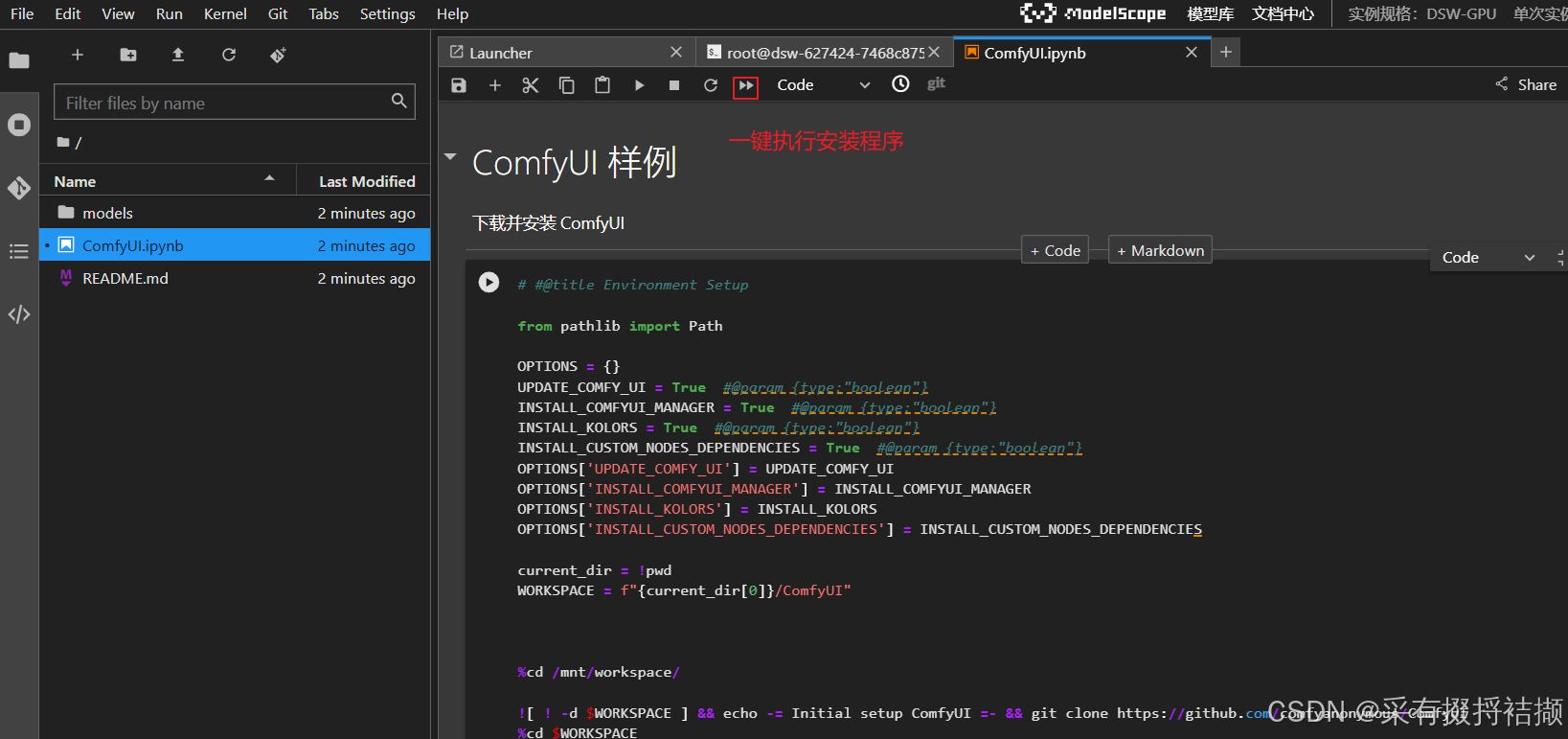Viewport: 1568px width, 739px height.
Task: Restart the kernel icon
Action: (x=711, y=85)
